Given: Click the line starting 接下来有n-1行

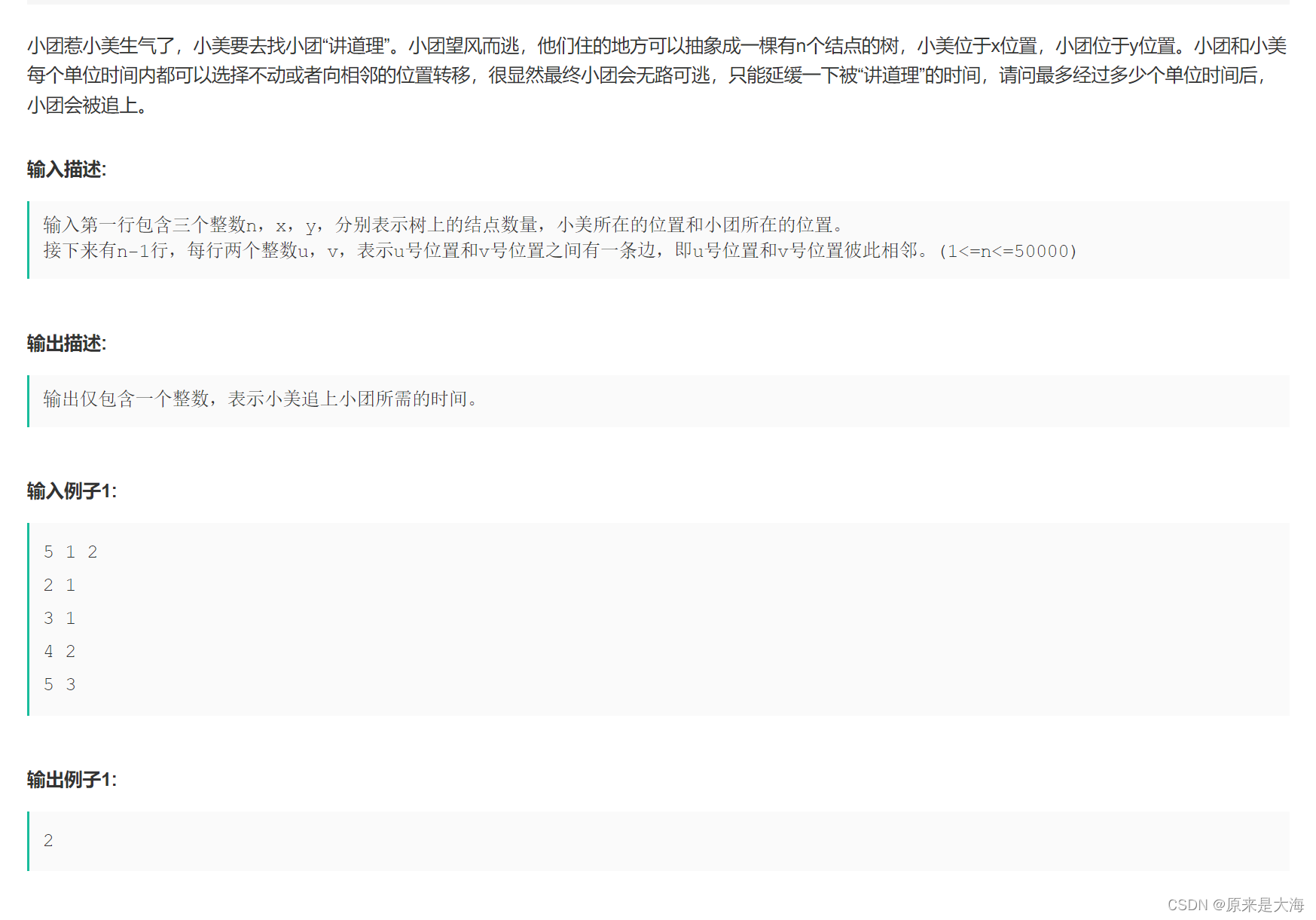Looking at the screenshot, I should tap(560, 251).
